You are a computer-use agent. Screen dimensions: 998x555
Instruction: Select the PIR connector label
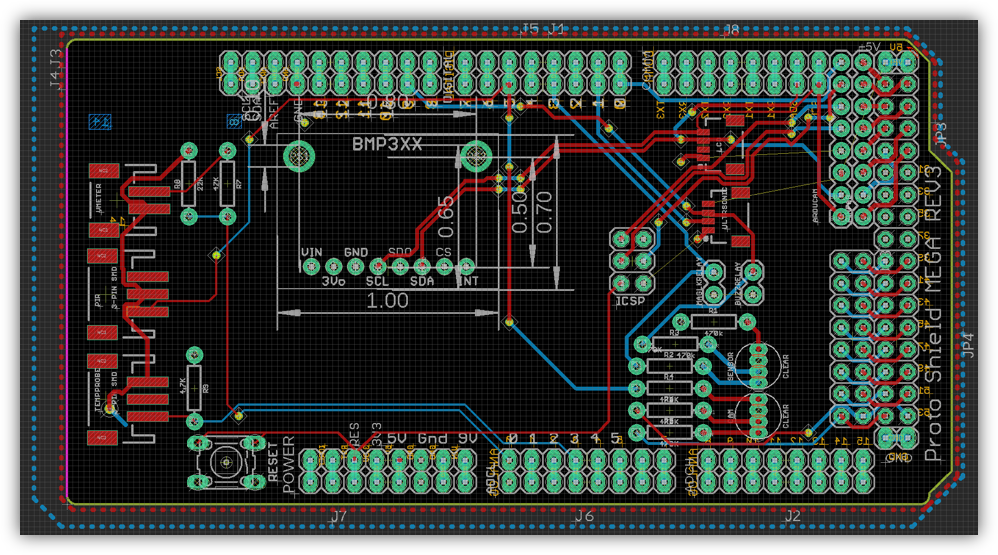[x=99, y=300]
